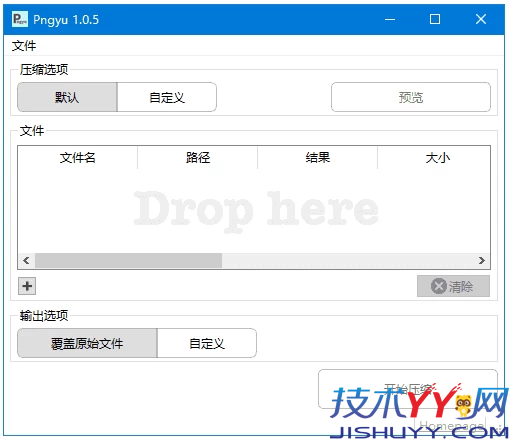Click the 开始压缩 start compression button
This screenshot has height=440, width=510.
(x=408, y=389)
